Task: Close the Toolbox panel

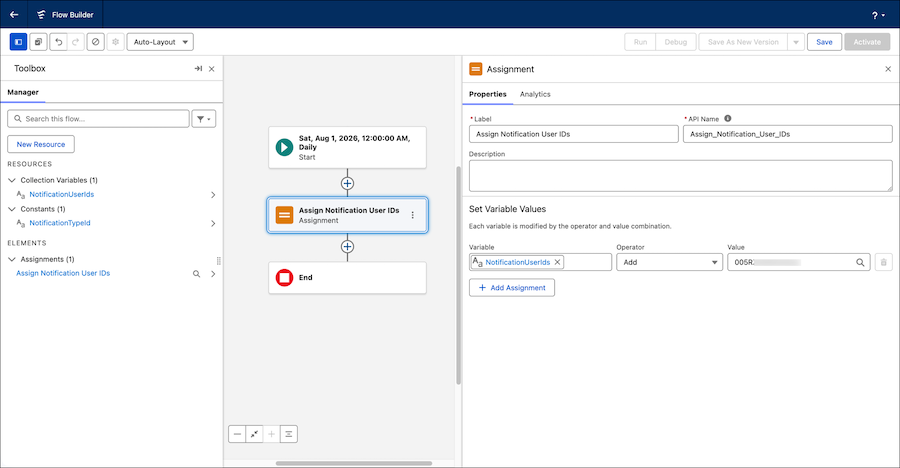Action: [x=212, y=69]
